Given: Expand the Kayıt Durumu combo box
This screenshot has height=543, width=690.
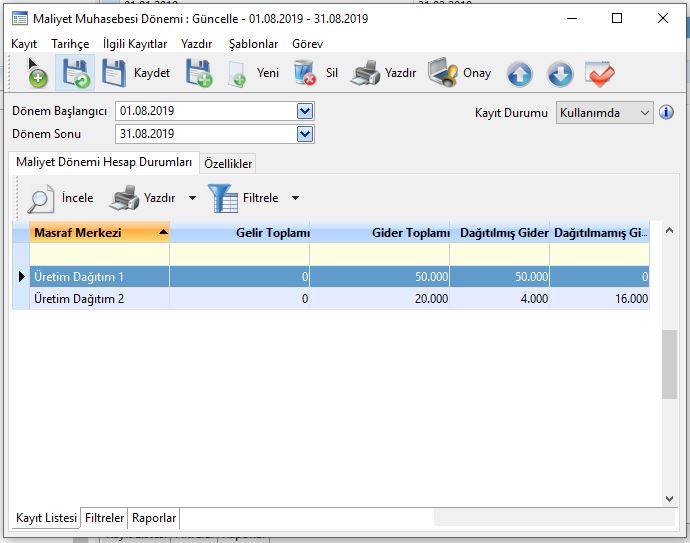Looking at the screenshot, I should [x=643, y=112].
